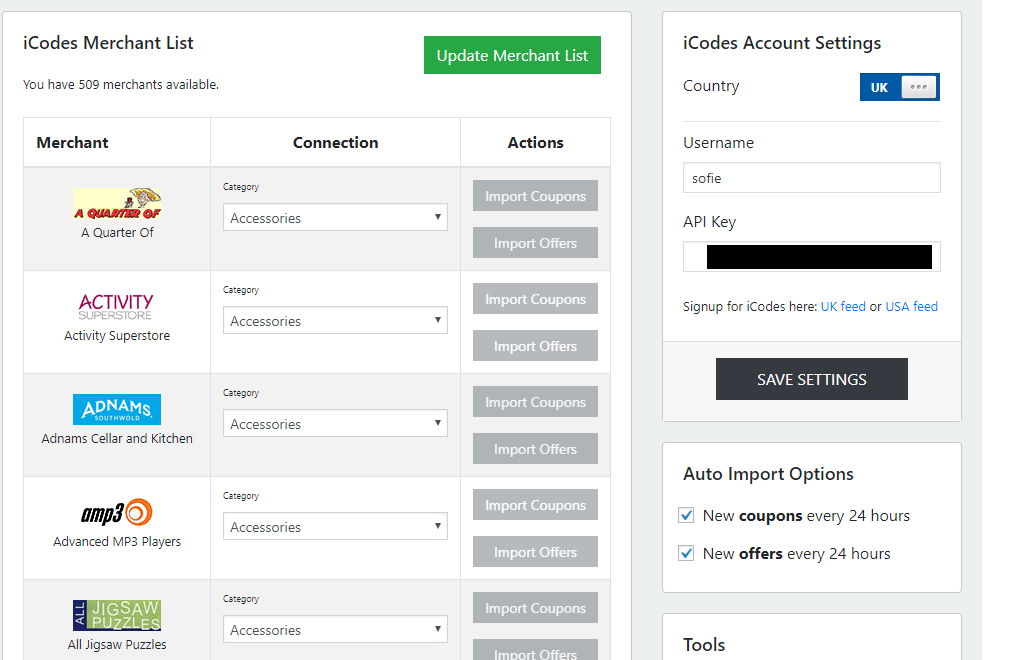The image size is (1020, 660).
Task: Import Offers for A Quarter Of
Action: click(x=535, y=243)
